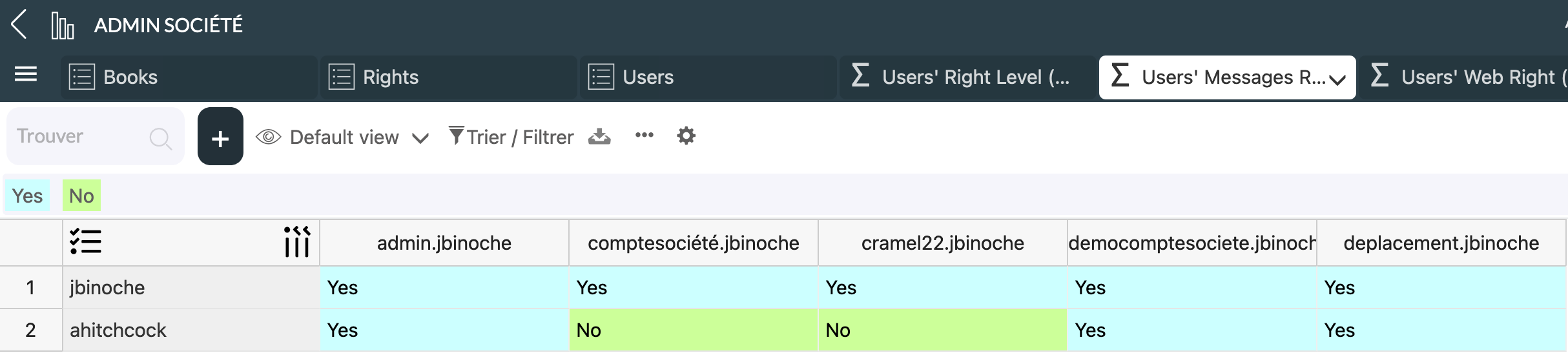The height and width of the screenshot is (364, 1568).
Task: Click ahitchcock's Yes cell under admin.jbinoche
Action: 444,330
